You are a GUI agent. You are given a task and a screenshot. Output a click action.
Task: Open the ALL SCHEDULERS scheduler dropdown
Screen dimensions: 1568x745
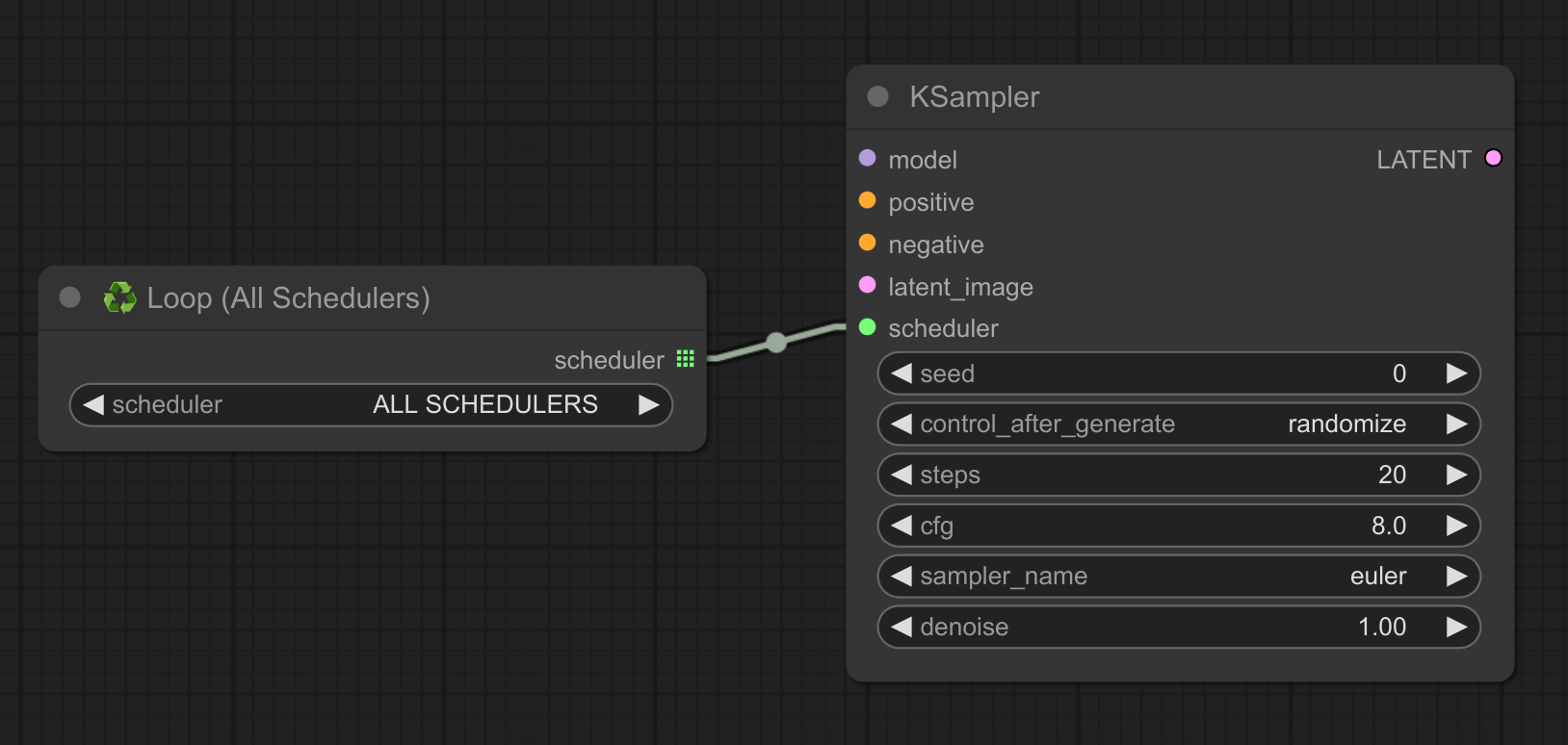click(x=371, y=405)
